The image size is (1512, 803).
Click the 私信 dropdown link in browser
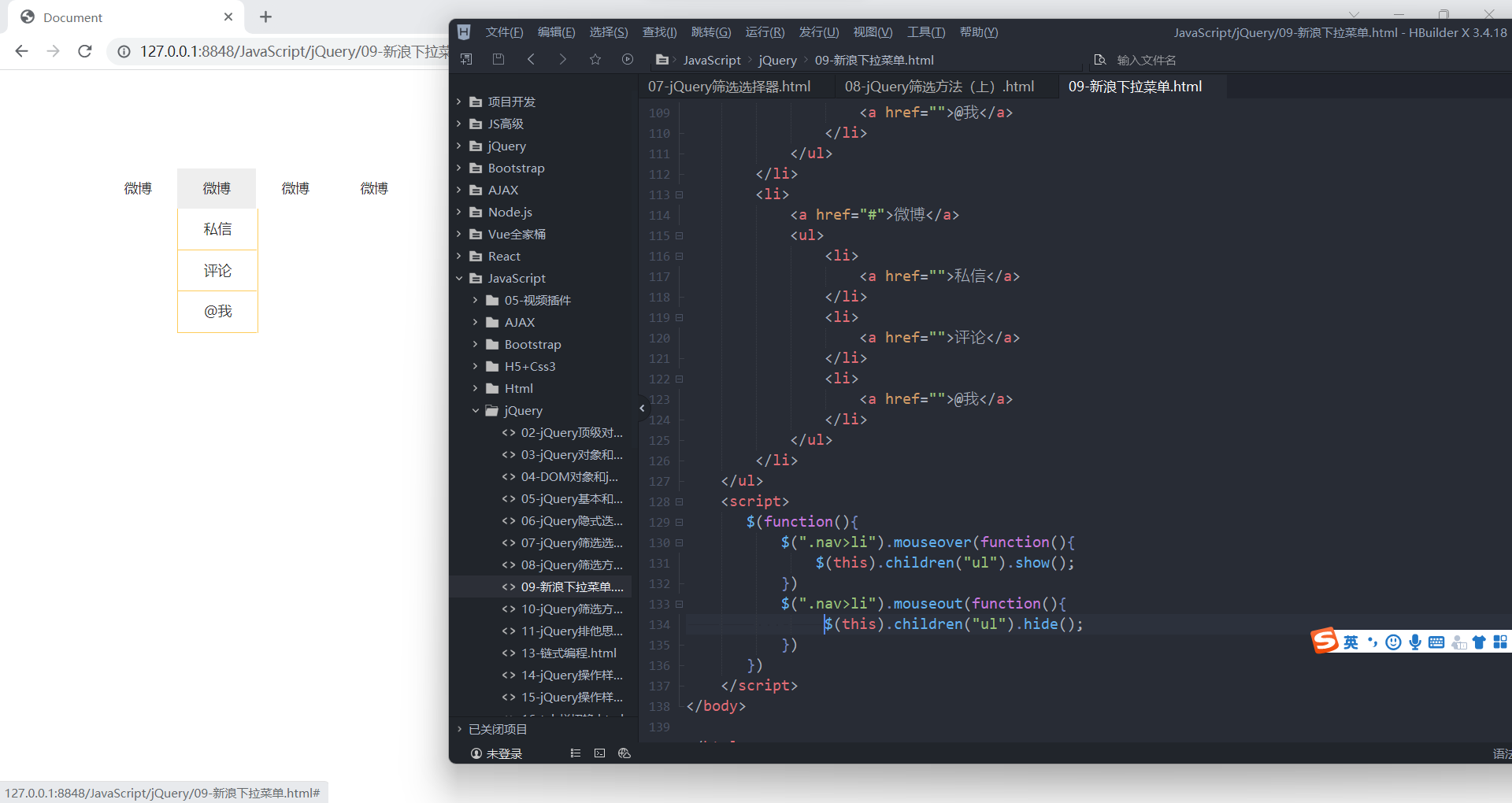click(217, 229)
